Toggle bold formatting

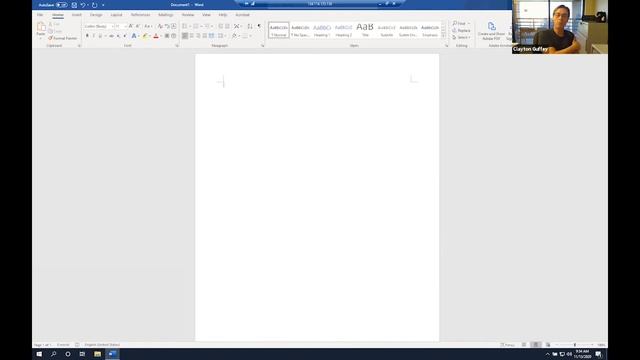[x=87, y=36]
